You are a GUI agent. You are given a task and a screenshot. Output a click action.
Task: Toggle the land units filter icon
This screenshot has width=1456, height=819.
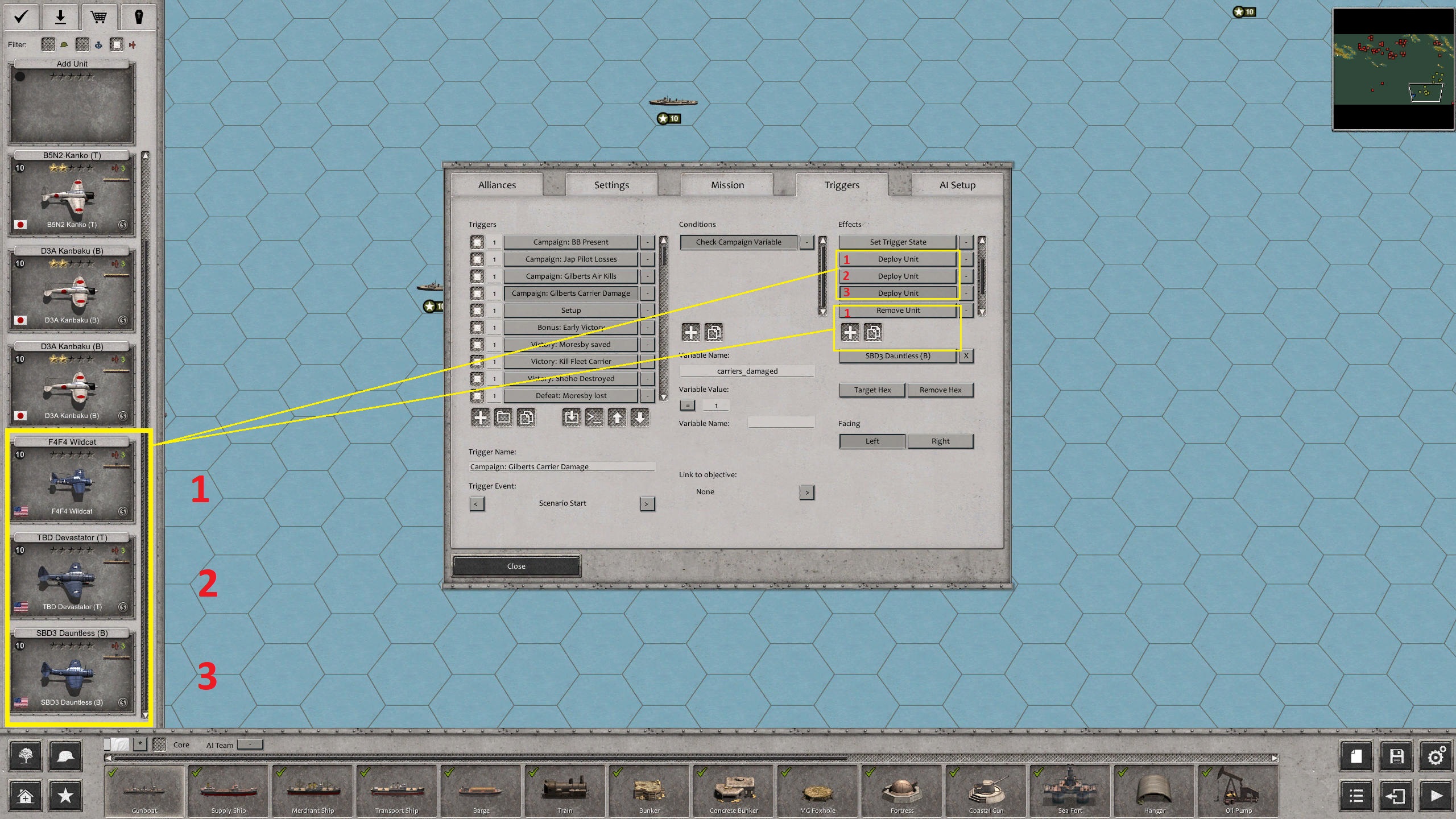[x=48, y=44]
